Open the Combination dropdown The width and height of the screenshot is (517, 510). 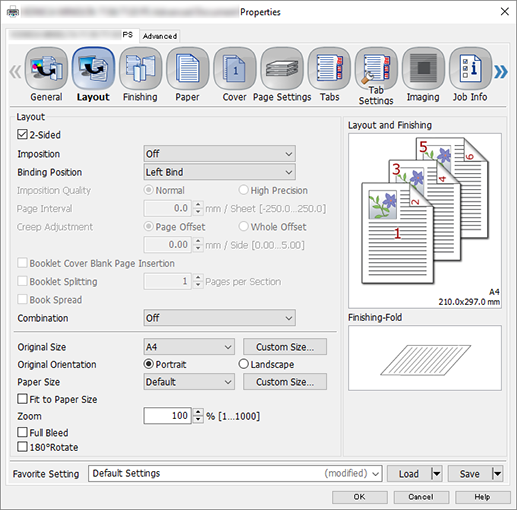click(219, 318)
